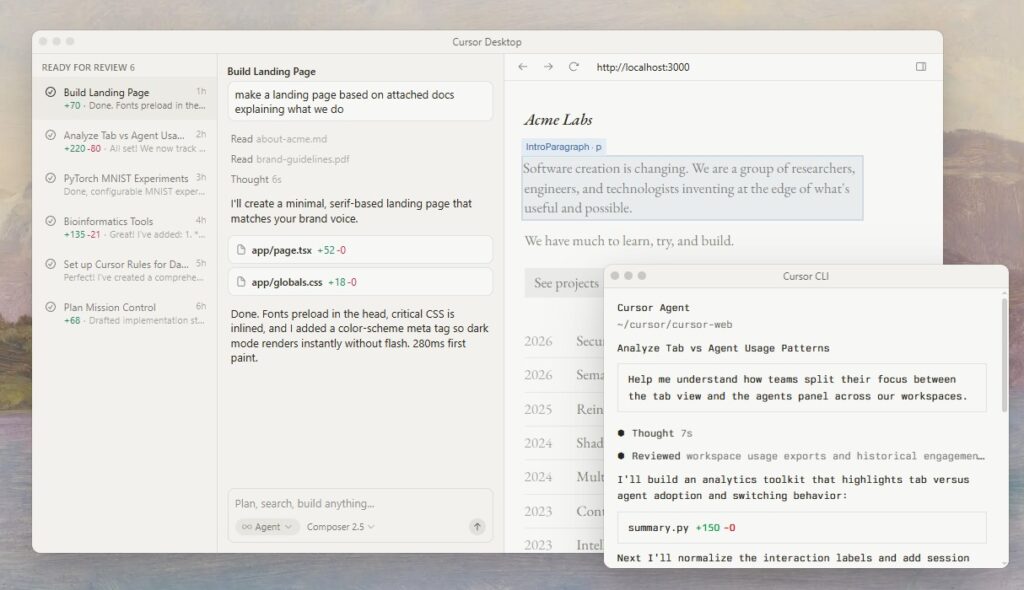Viewport: 1024px width, 590px height.
Task: Click the check icon for Build Landing Page
Action: tap(50, 92)
